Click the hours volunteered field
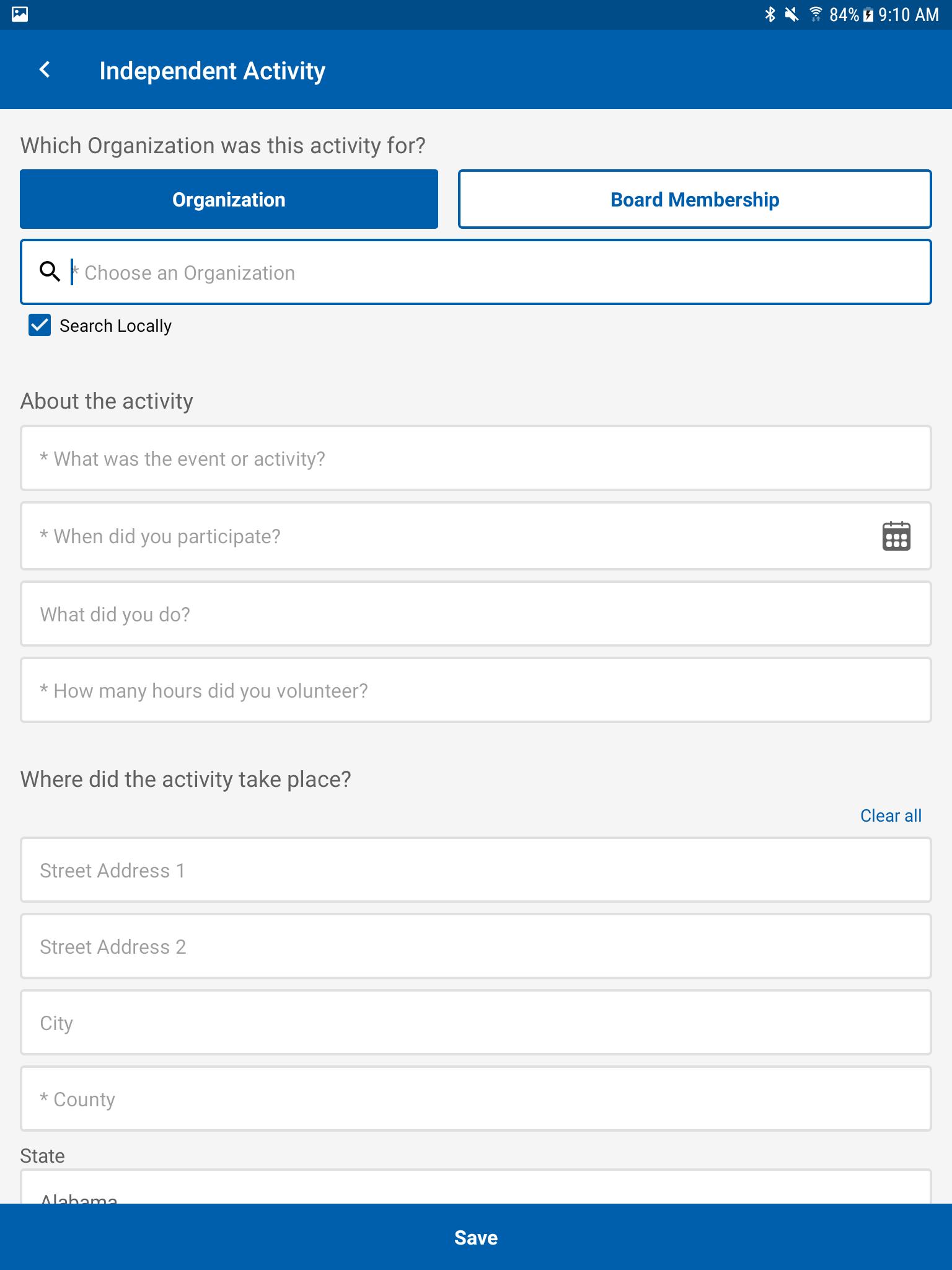Image resolution: width=952 pixels, height=1270 pixels. tap(476, 690)
